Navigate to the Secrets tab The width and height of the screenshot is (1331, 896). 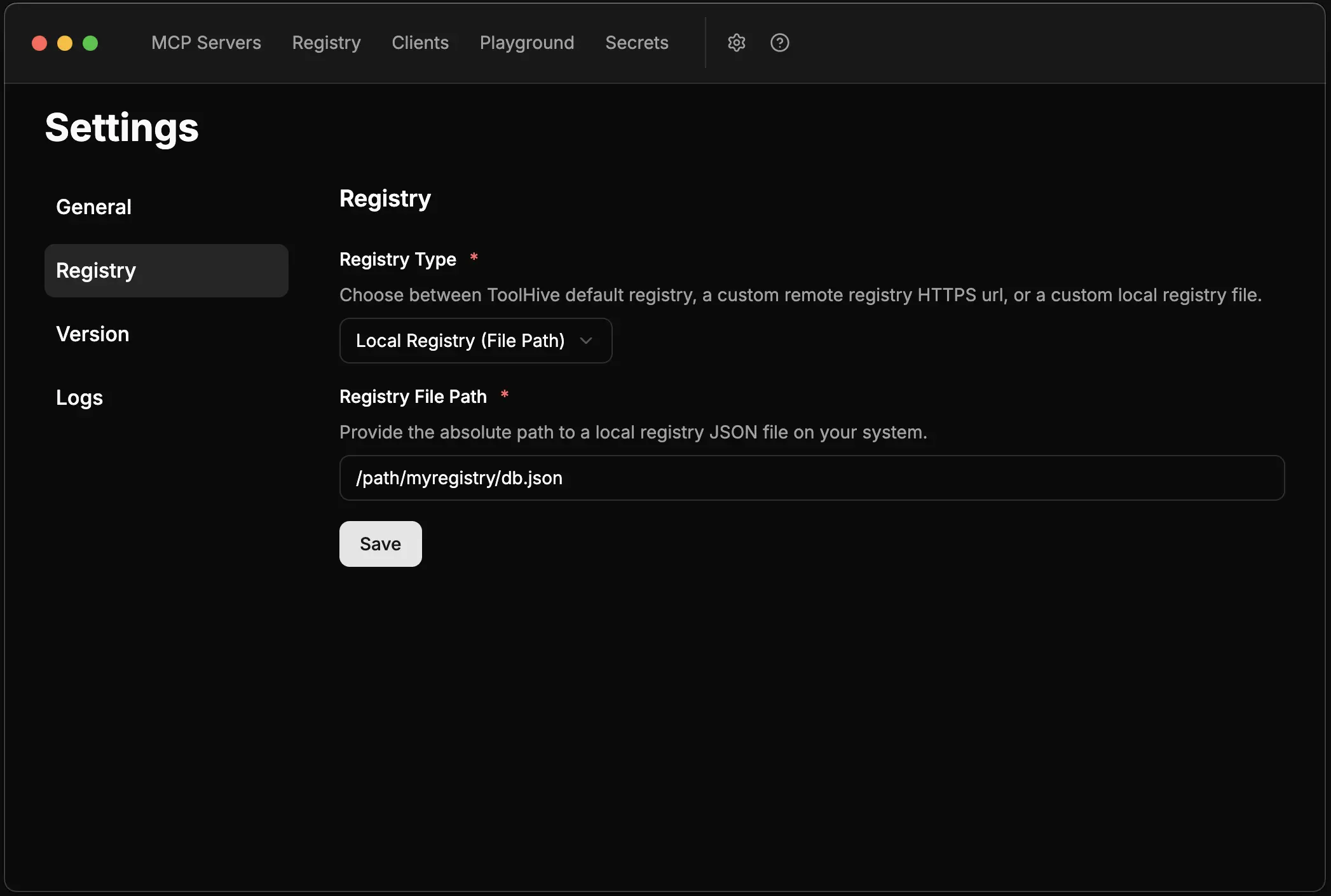click(x=636, y=43)
